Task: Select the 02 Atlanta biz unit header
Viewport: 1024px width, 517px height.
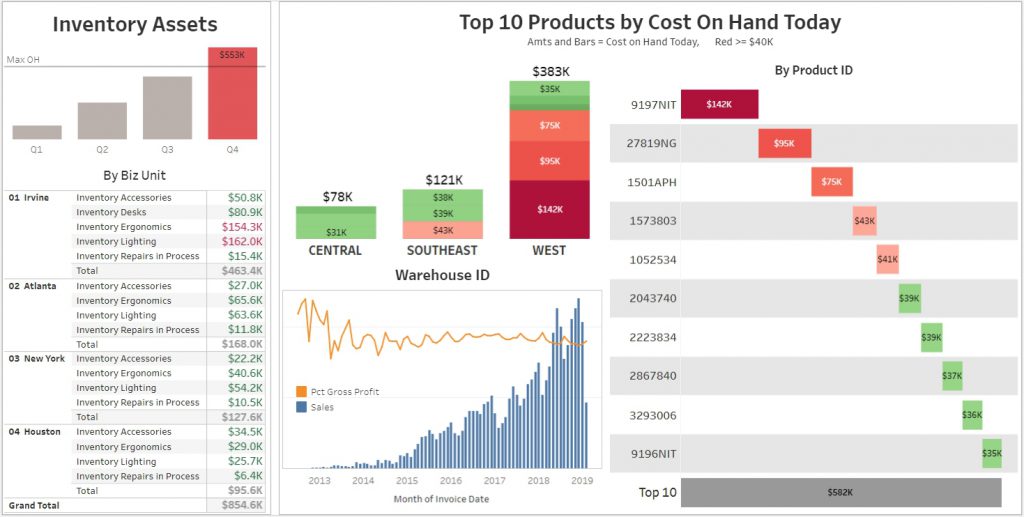Action: point(32,286)
